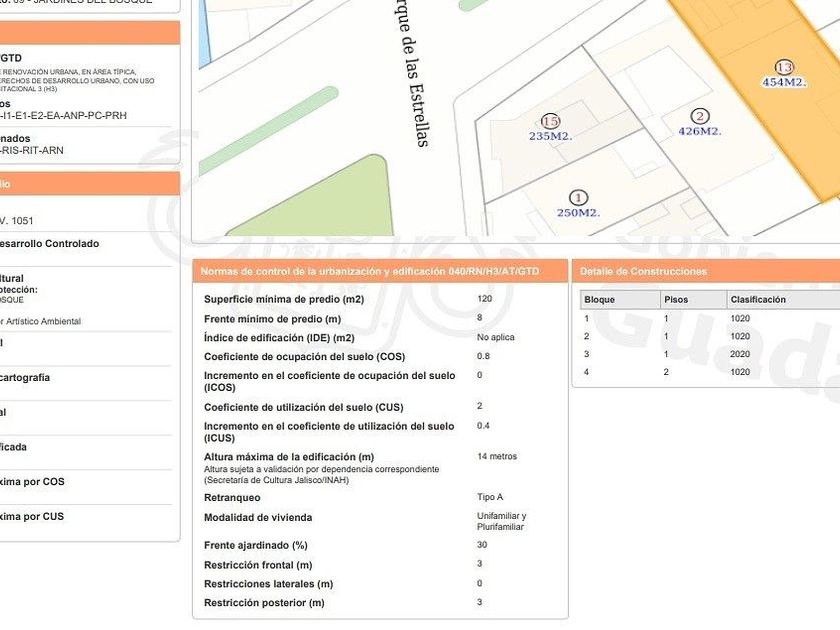Click 'Restricciones laterales (m)' label
This screenshot has height=630, width=840.
(268, 584)
